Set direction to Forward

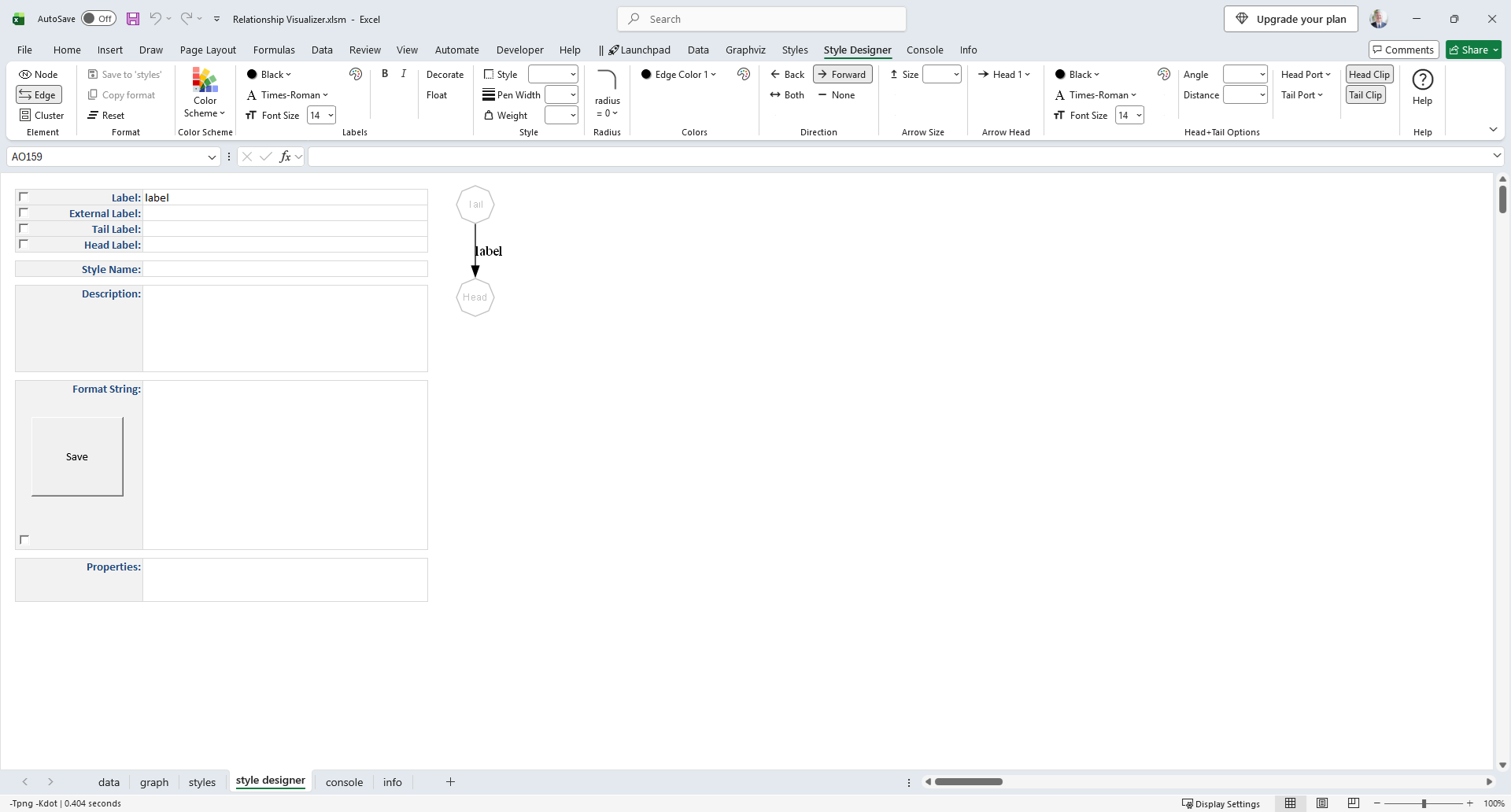point(842,74)
